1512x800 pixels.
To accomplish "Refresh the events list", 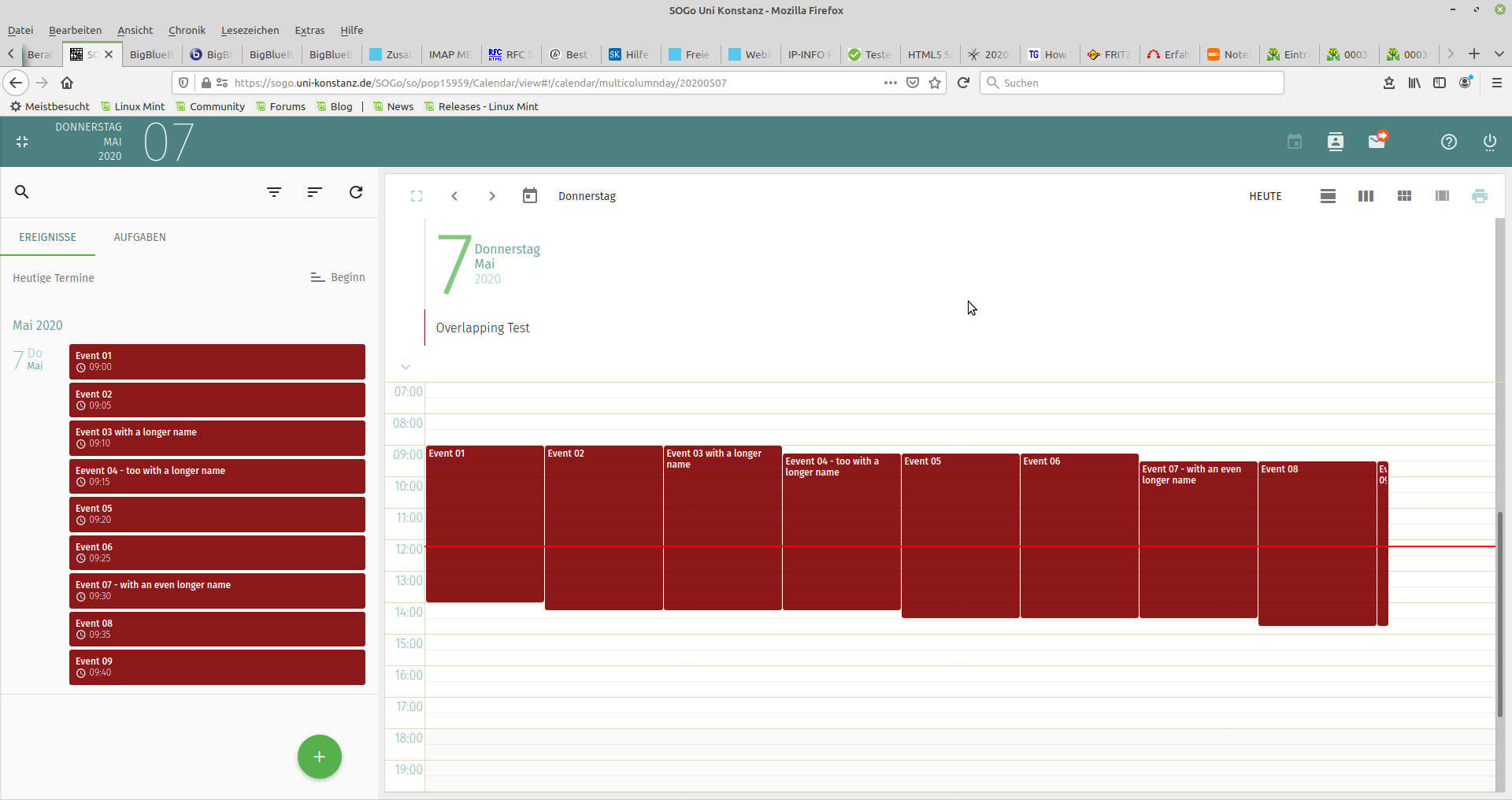I will coord(356,192).
